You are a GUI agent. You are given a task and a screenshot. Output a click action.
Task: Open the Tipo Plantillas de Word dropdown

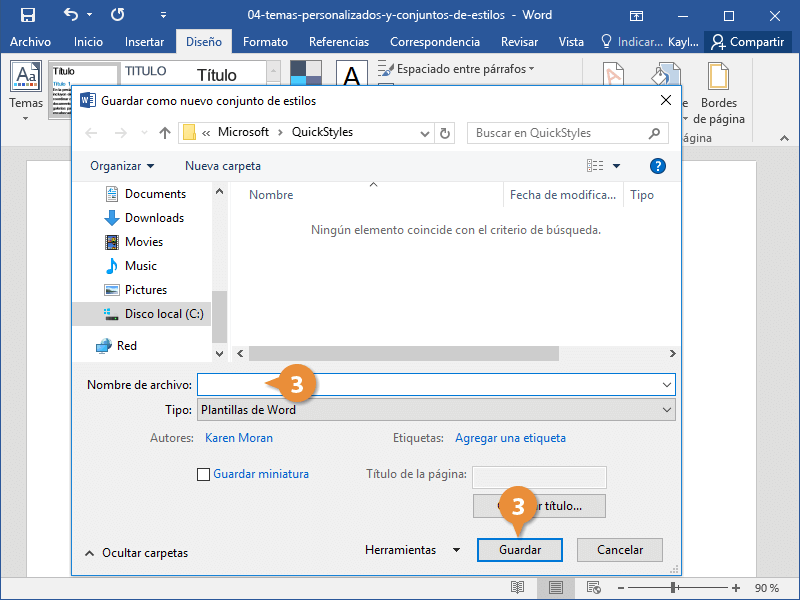pyautogui.click(x=436, y=410)
